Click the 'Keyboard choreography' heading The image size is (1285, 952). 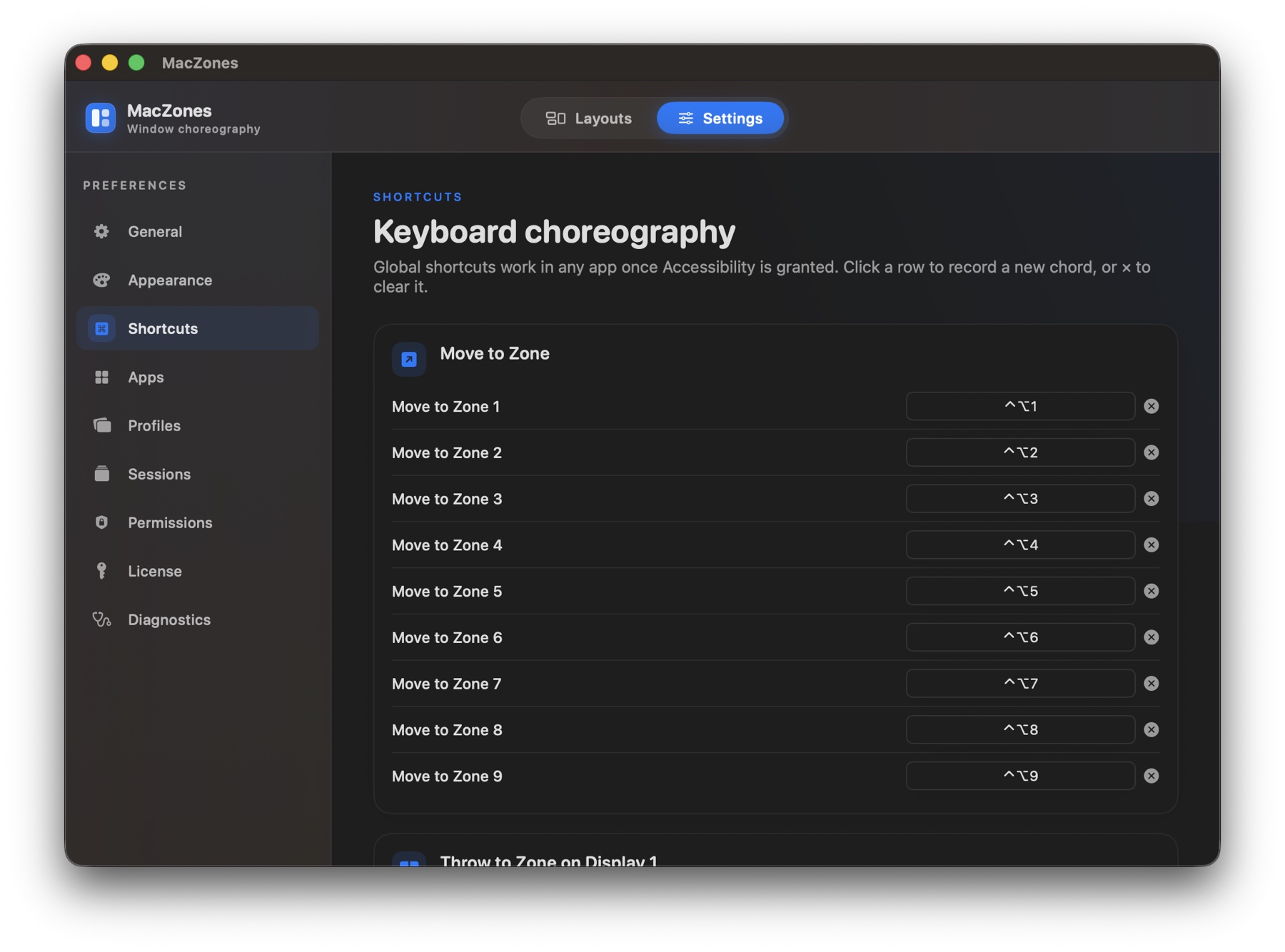coord(554,231)
